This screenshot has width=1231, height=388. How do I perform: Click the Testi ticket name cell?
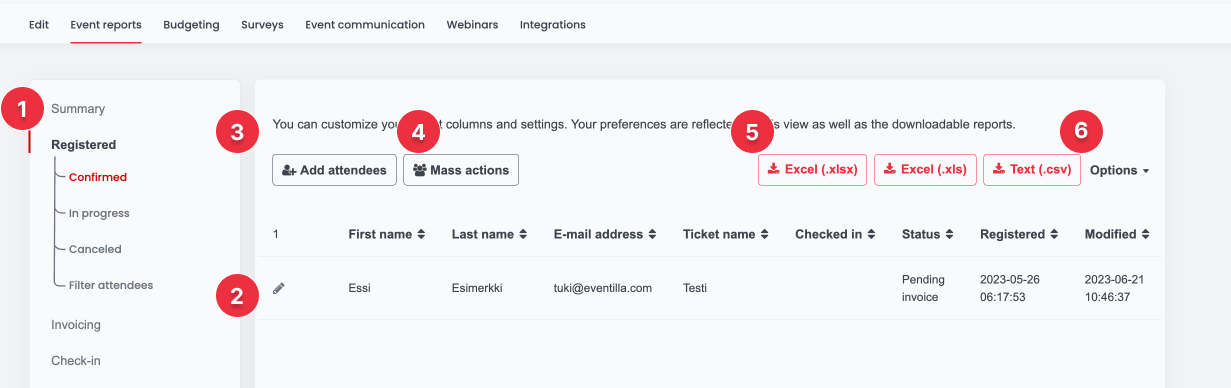pos(695,288)
